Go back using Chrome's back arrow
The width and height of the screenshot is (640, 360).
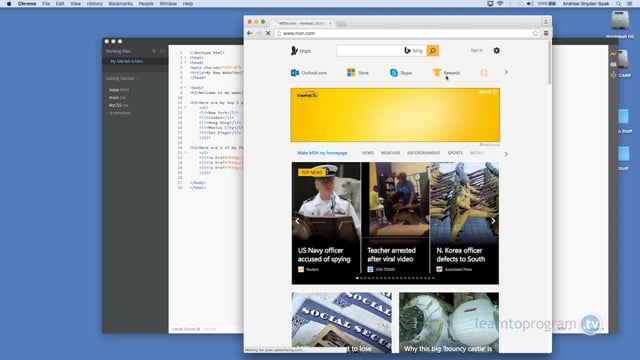[250, 33]
